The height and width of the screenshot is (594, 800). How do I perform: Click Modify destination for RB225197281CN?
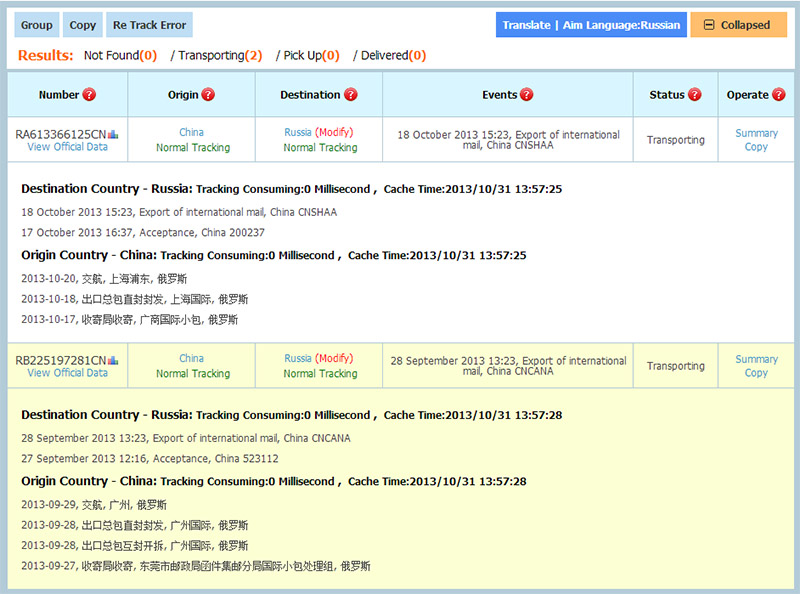[334, 358]
